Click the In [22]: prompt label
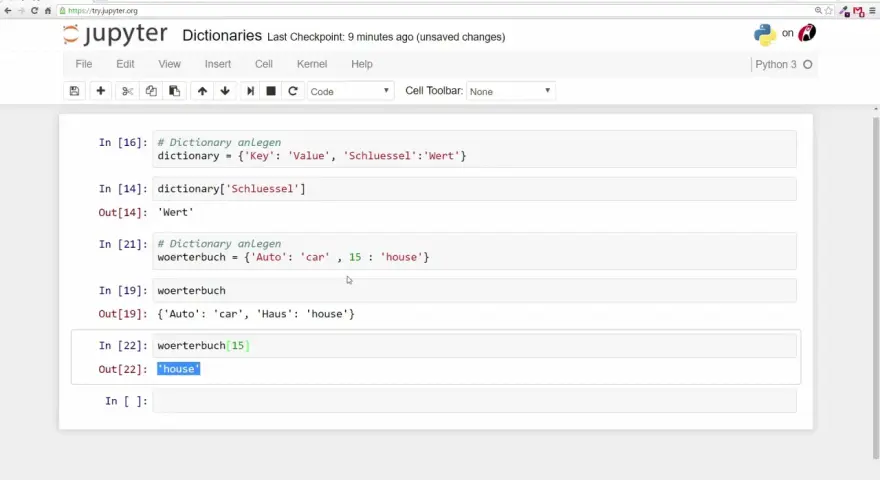880x480 pixels. pyautogui.click(x=123, y=345)
